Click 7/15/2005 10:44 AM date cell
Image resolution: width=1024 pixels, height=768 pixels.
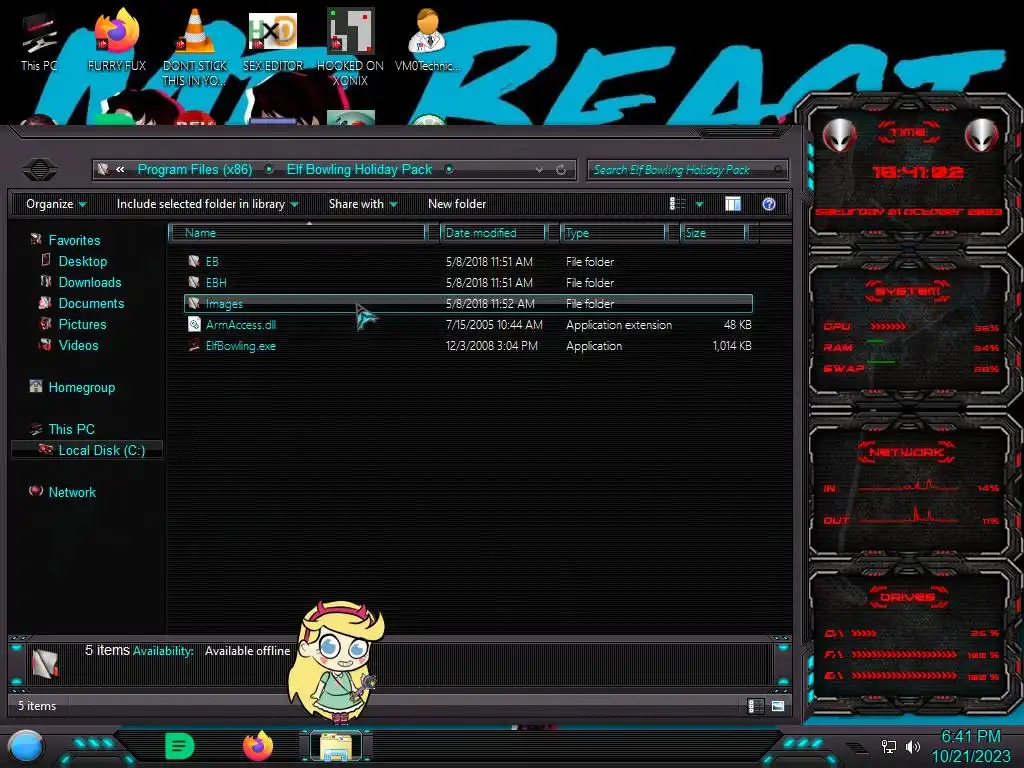[x=494, y=325]
